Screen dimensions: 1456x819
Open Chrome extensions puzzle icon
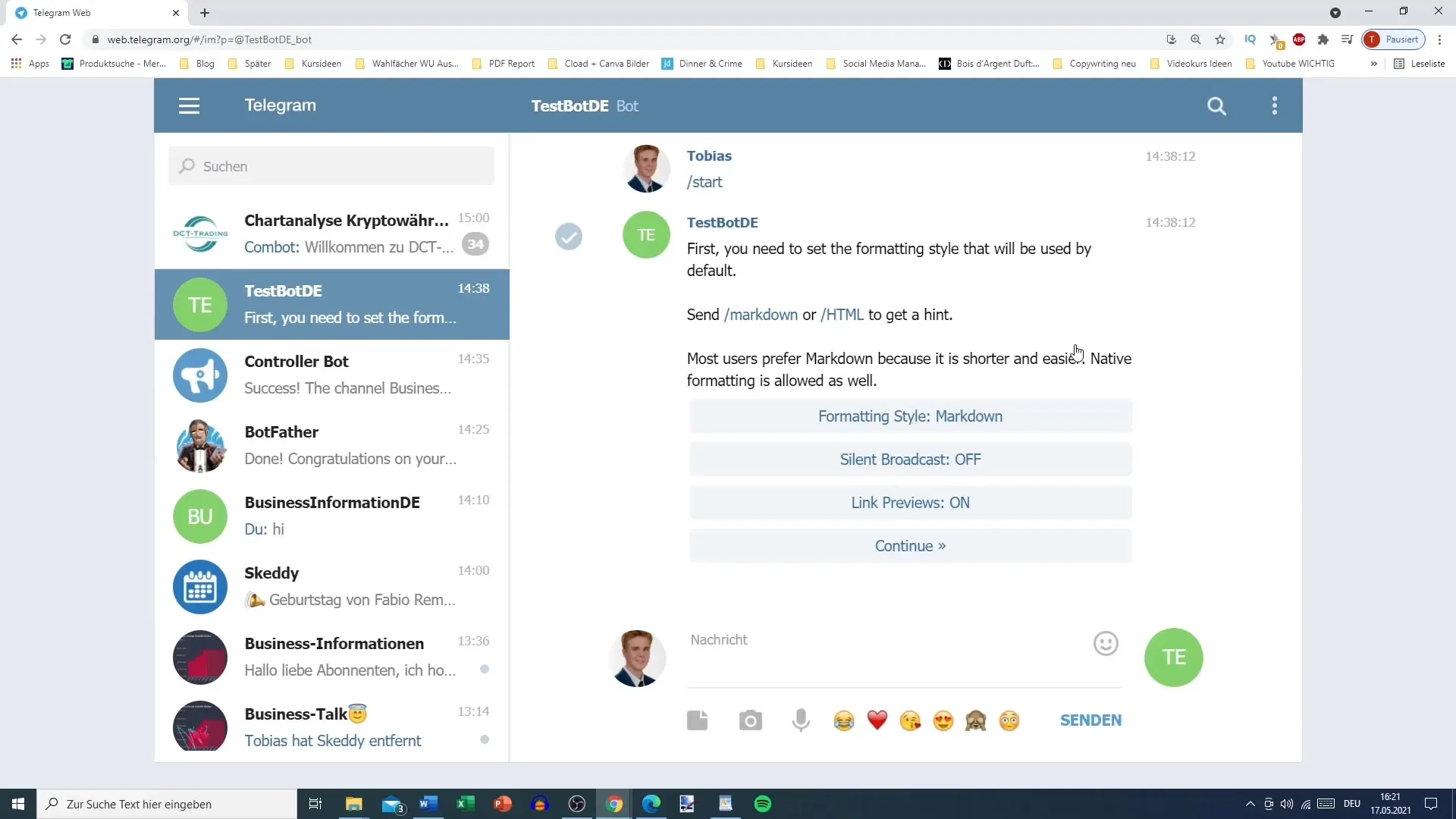pos(1323,39)
